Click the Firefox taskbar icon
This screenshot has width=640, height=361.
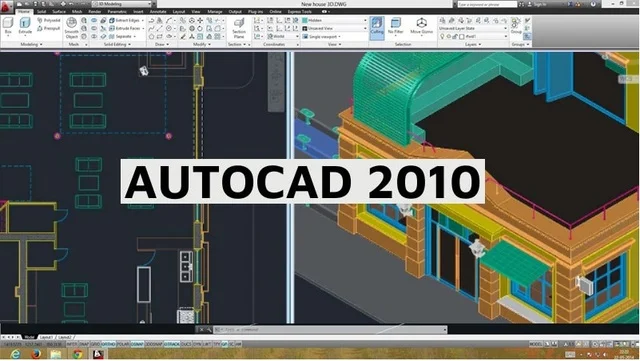(x=36, y=354)
